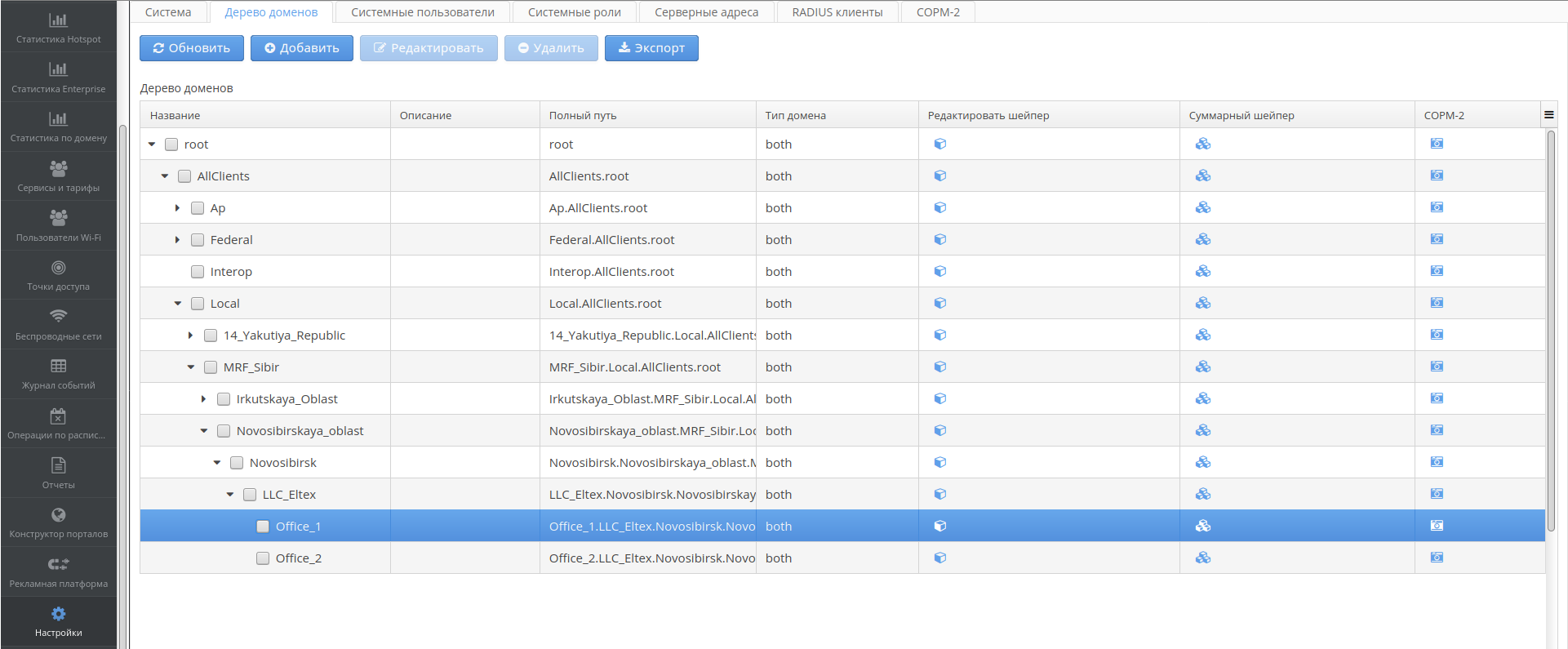Sort by Тип домена column header
Screen dimensions: 1568x649
(837, 115)
